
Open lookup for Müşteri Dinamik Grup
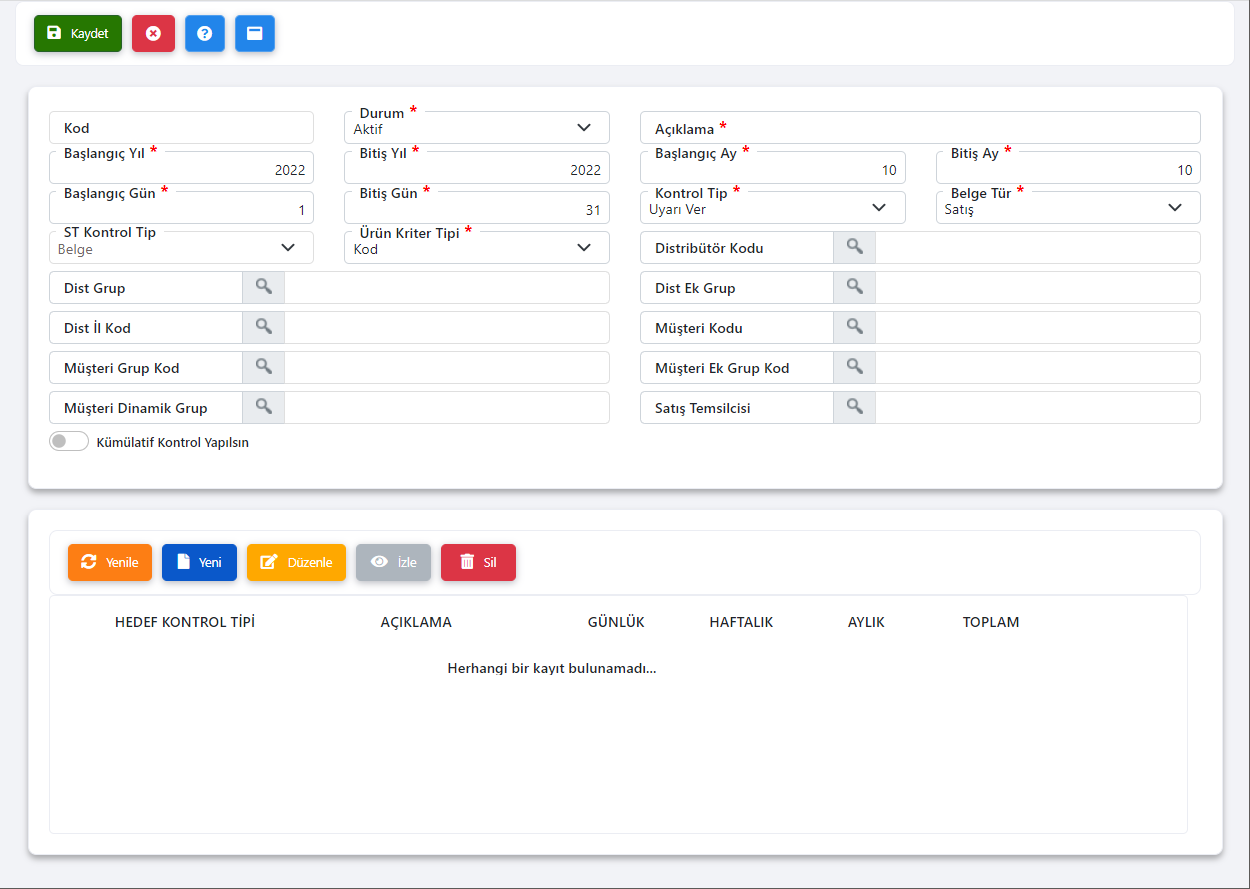point(263,407)
